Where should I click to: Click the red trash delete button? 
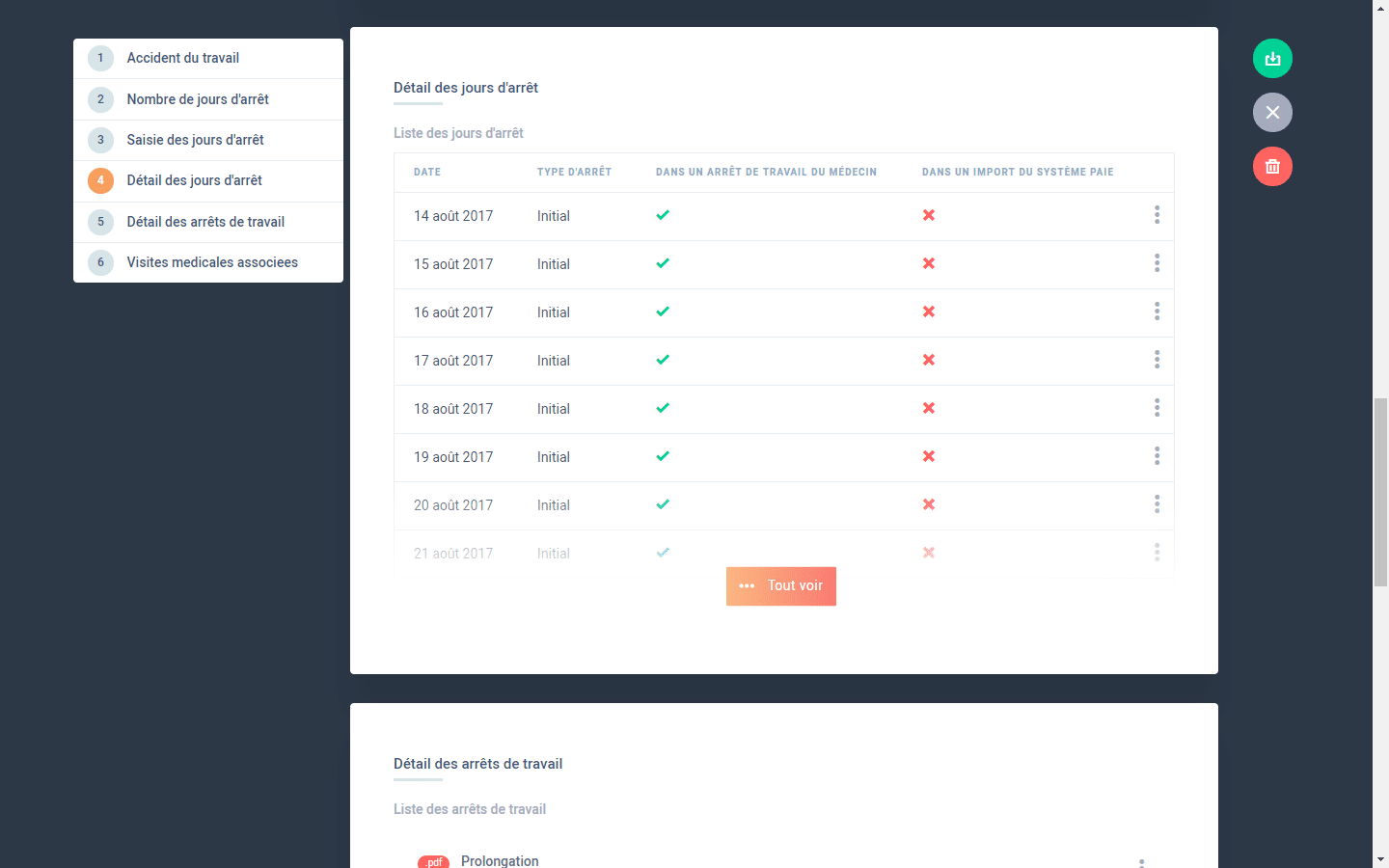1272,167
